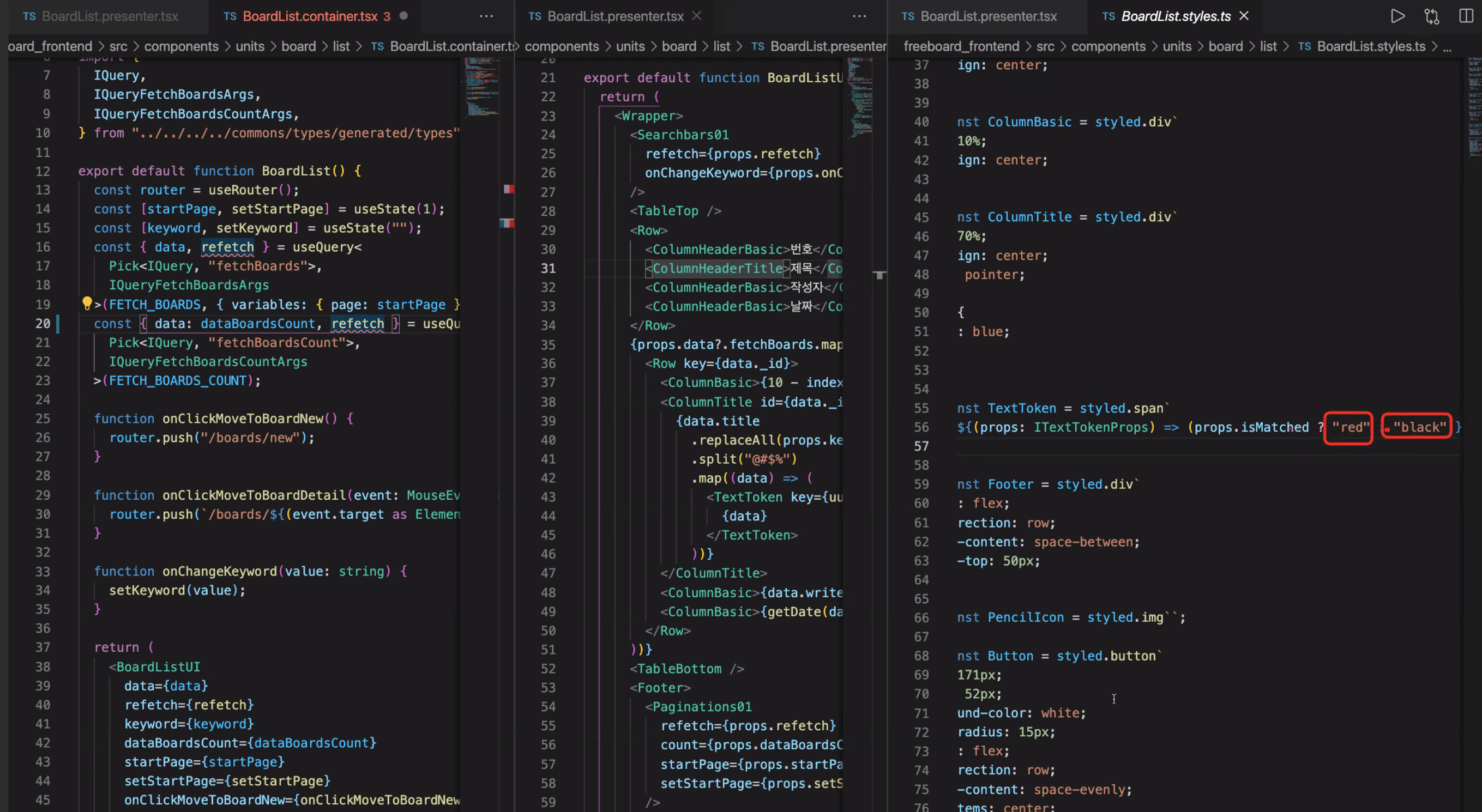Viewport: 1482px width, 812px height.
Task: Click the underlined refetch on line 20
Action: pyautogui.click(x=357, y=324)
